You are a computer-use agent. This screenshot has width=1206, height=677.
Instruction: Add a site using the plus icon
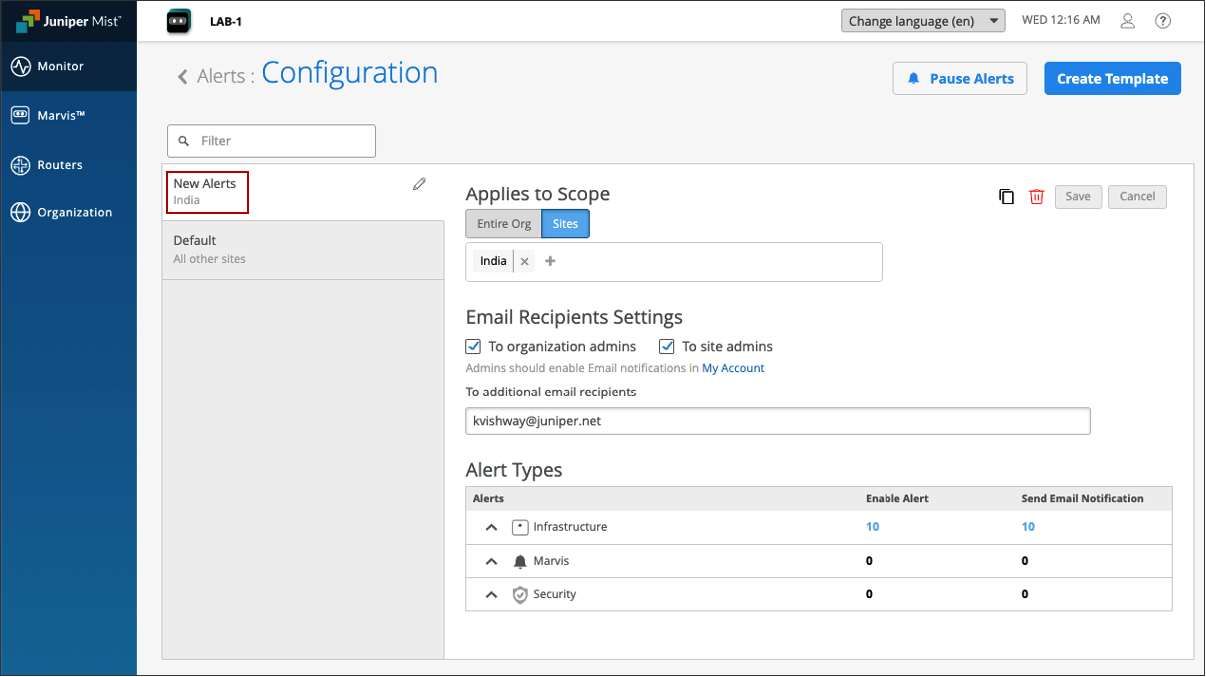[550, 262]
